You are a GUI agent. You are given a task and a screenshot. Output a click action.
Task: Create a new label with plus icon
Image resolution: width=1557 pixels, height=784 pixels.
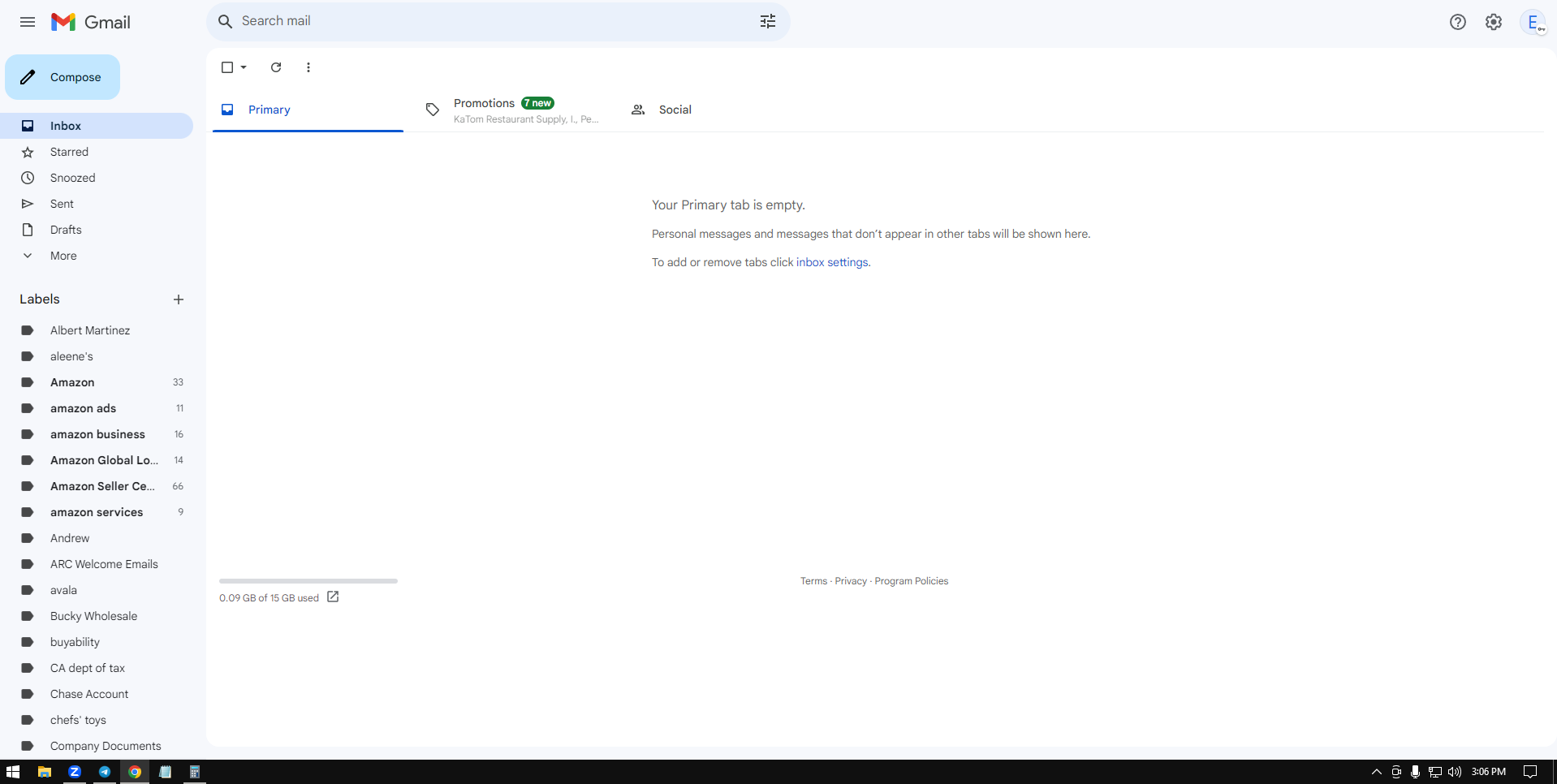pyautogui.click(x=179, y=299)
